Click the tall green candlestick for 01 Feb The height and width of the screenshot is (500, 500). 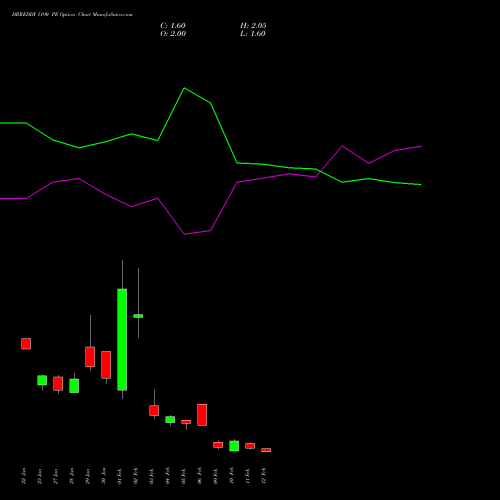tap(122, 339)
